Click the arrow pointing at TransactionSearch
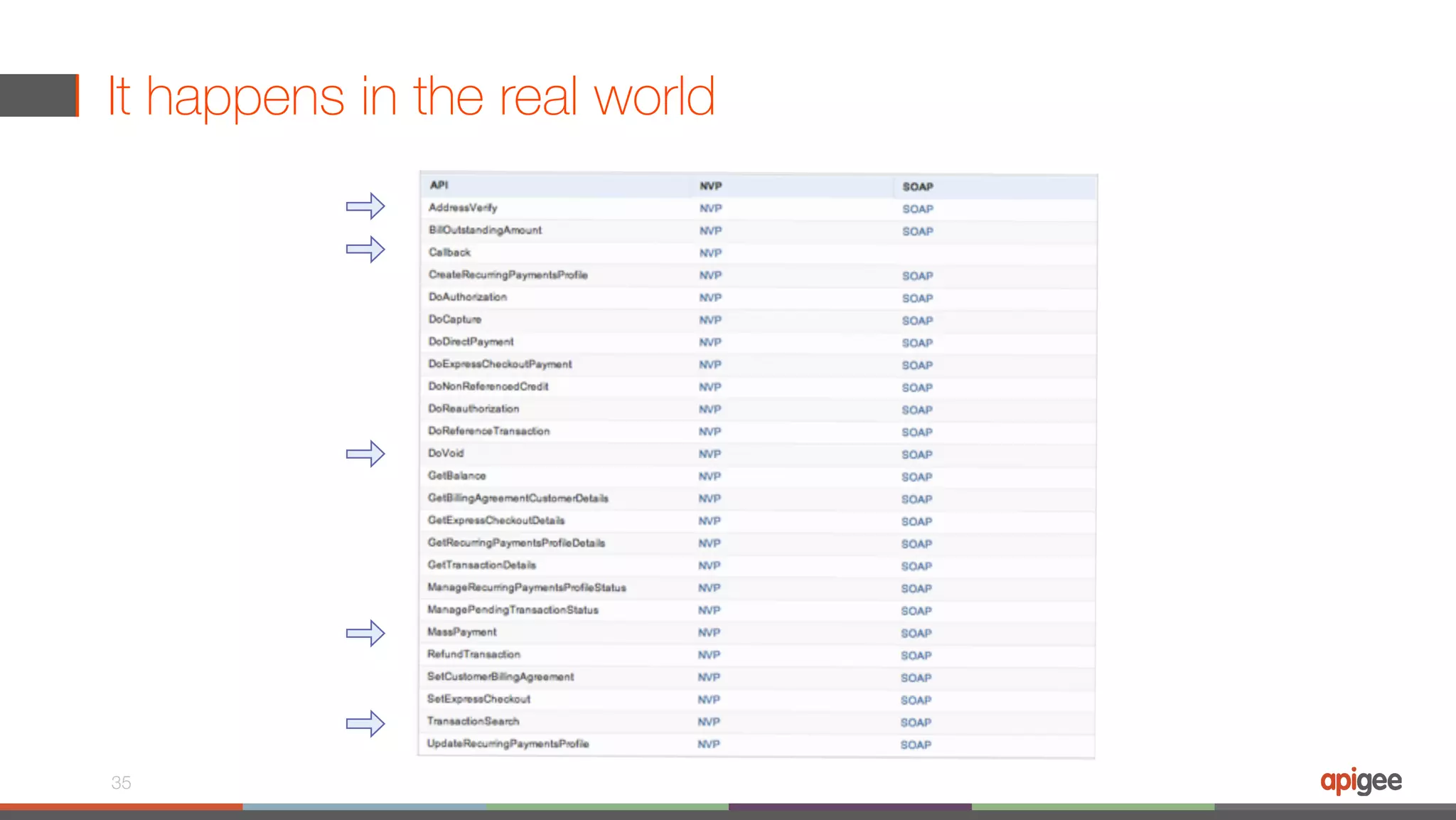The image size is (1456, 820). 365,723
